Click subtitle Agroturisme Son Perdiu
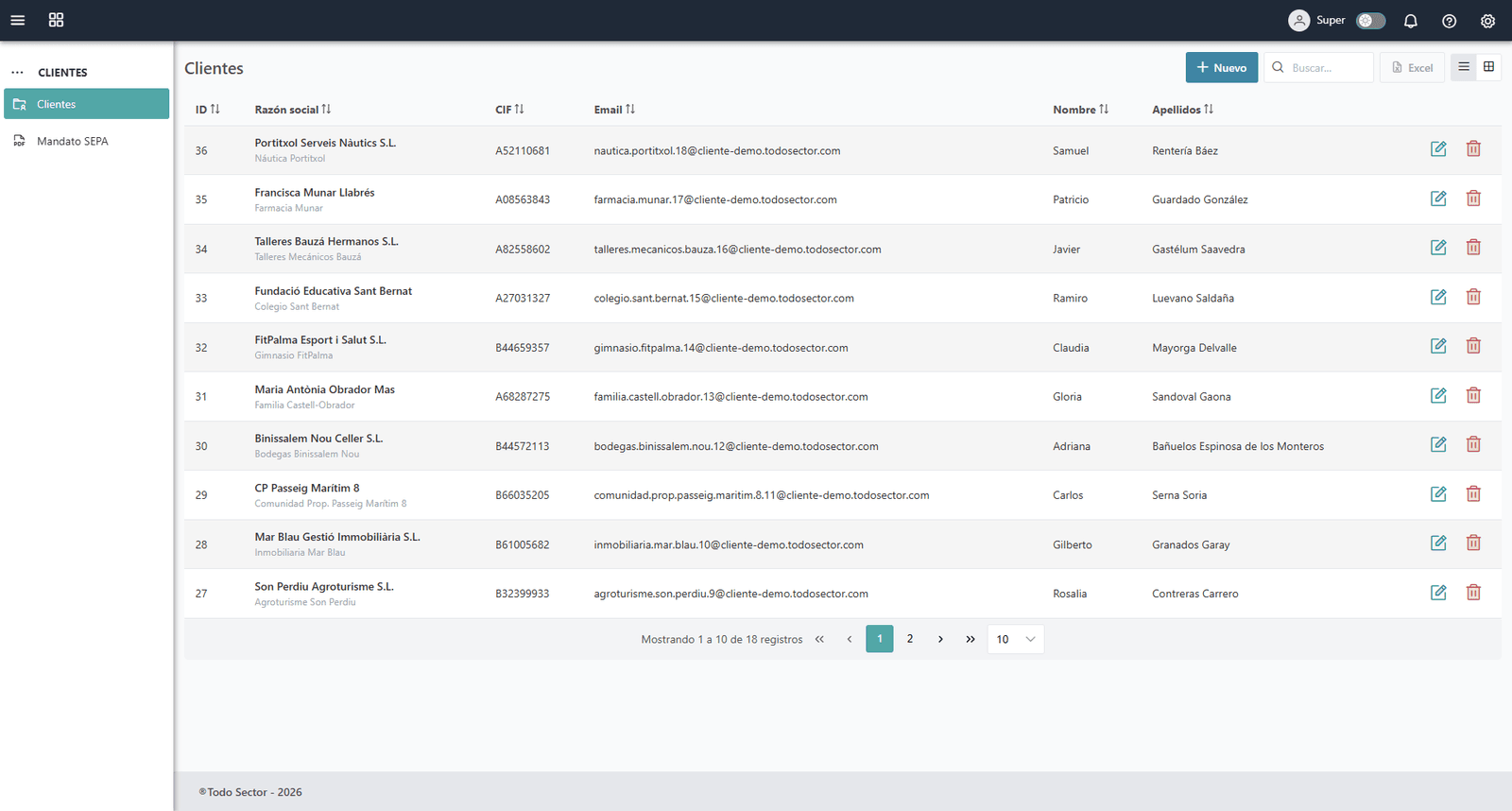Image resolution: width=1512 pixels, height=811 pixels. click(x=305, y=602)
